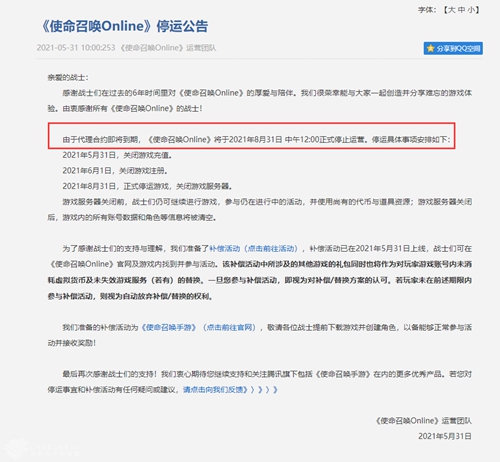Open the 《使命召唤手游》 link

(x=169, y=327)
